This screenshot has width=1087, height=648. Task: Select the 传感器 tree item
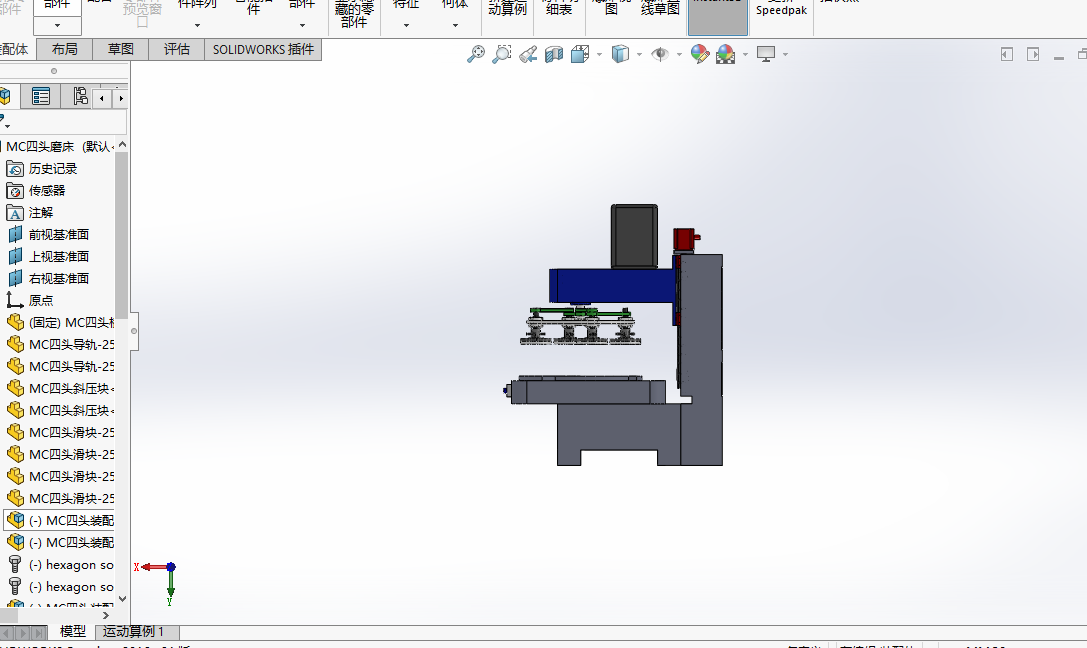[47, 190]
